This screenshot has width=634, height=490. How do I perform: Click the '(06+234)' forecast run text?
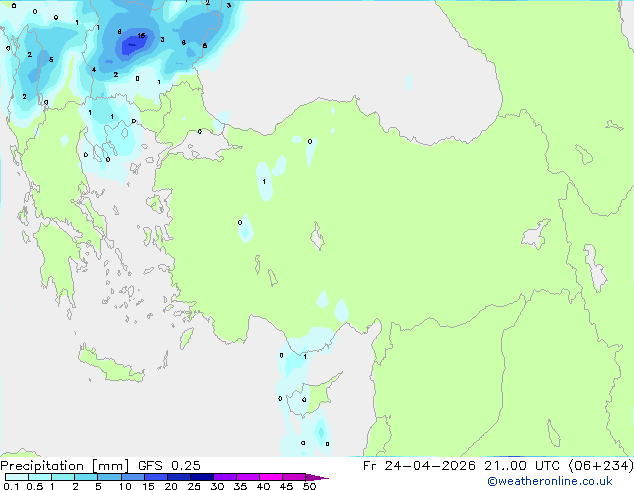[601, 466]
